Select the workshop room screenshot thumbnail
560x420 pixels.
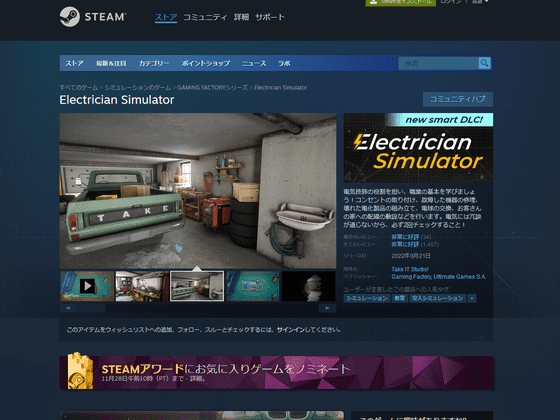click(x=142, y=286)
